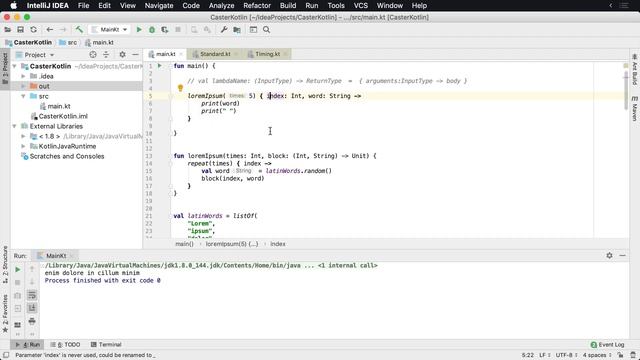This screenshot has width=640, height=360.
Task: Toggle scroll to end in Run console
Action: pyautogui.click(x=32, y=308)
